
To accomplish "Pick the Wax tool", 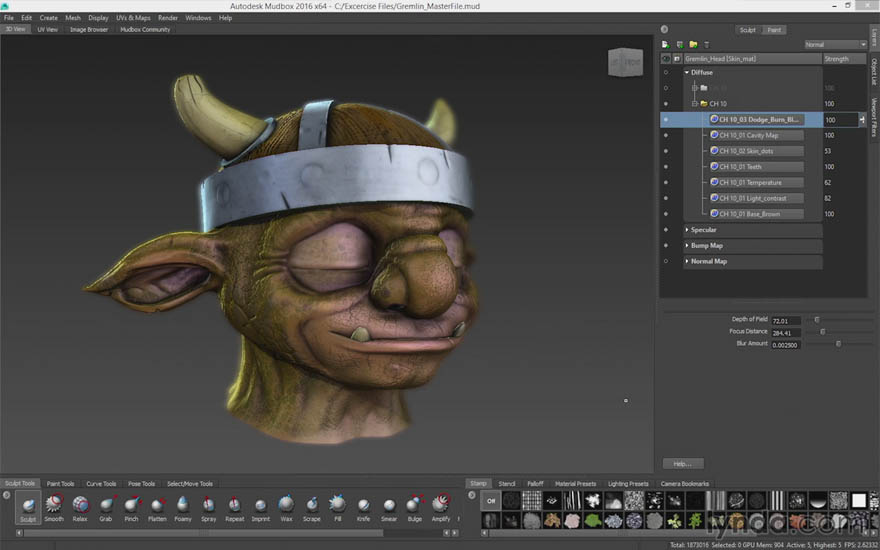I will (286, 507).
